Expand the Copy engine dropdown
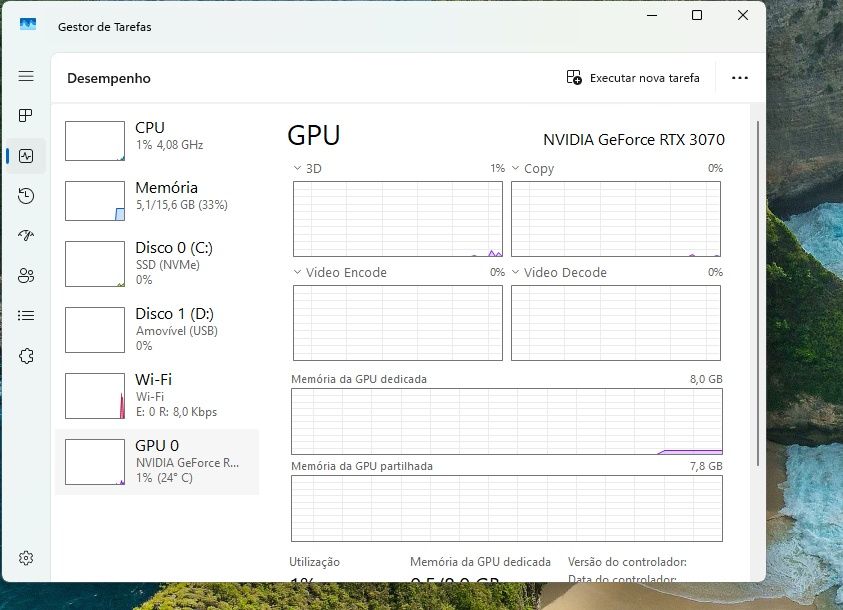The height and width of the screenshot is (610, 843). pos(516,168)
